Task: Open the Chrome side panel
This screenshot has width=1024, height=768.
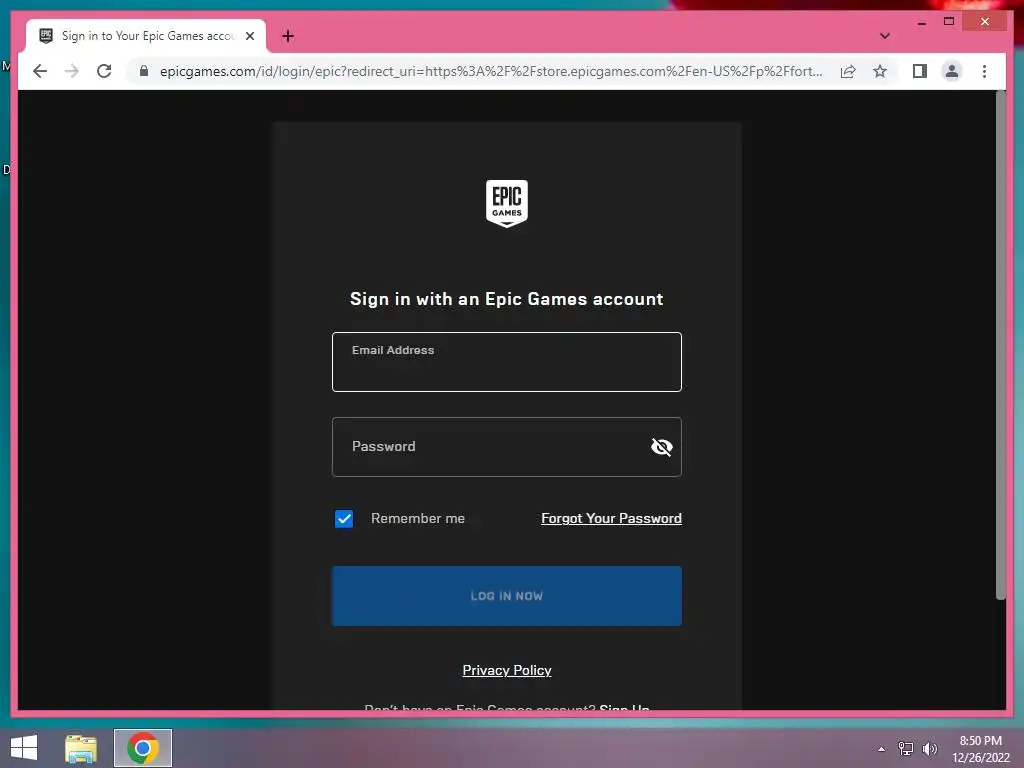Action: [920, 71]
